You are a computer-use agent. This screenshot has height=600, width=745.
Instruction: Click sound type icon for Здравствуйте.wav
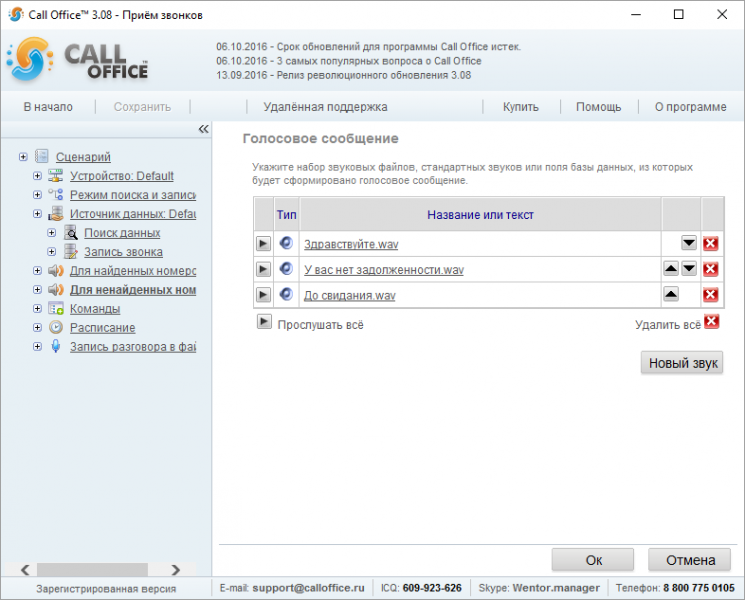[x=286, y=243]
